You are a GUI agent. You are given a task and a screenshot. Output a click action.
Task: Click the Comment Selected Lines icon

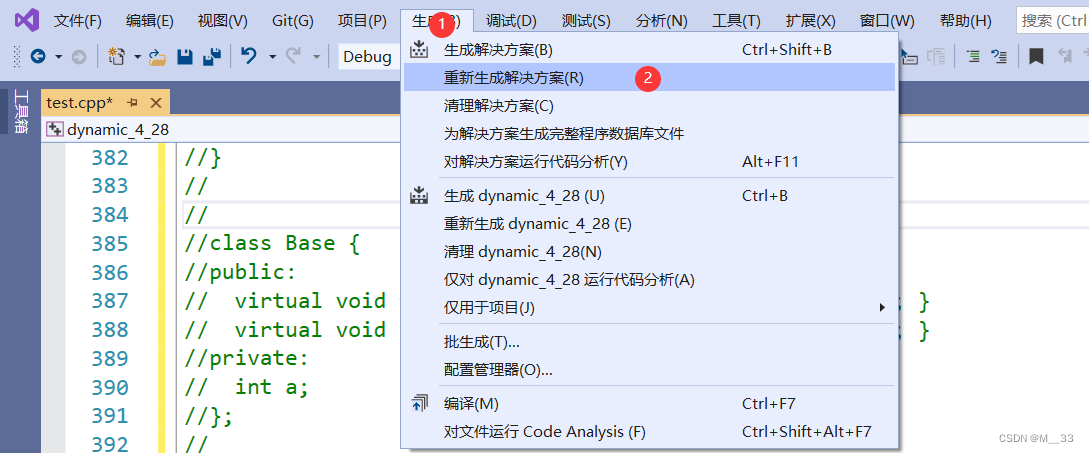click(x=974, y=56)
